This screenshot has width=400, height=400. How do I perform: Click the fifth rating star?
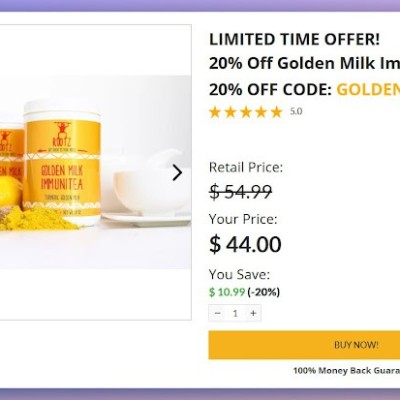pos(276,112)
